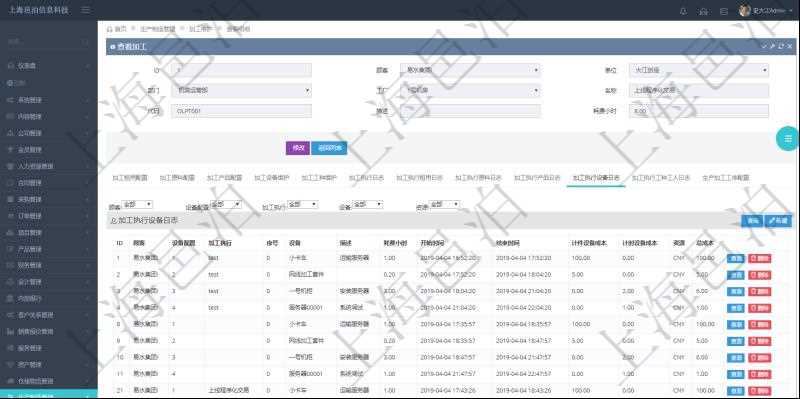Click the 内容管理 sidebar icon
Viewport: 800px width, 399px height.
(x=11, y=117)
